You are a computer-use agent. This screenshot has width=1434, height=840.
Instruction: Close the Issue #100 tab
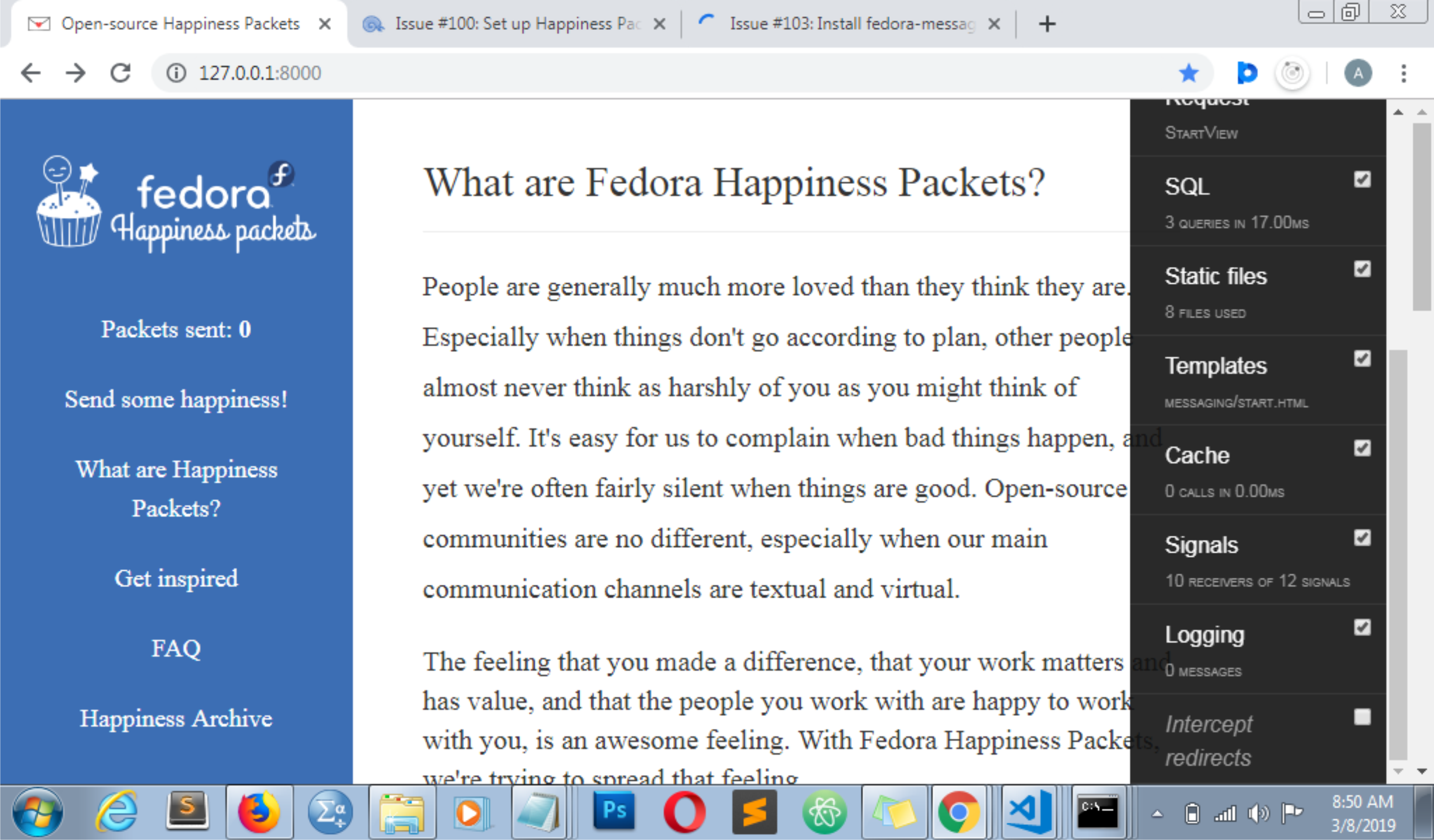tap(659, 24)
